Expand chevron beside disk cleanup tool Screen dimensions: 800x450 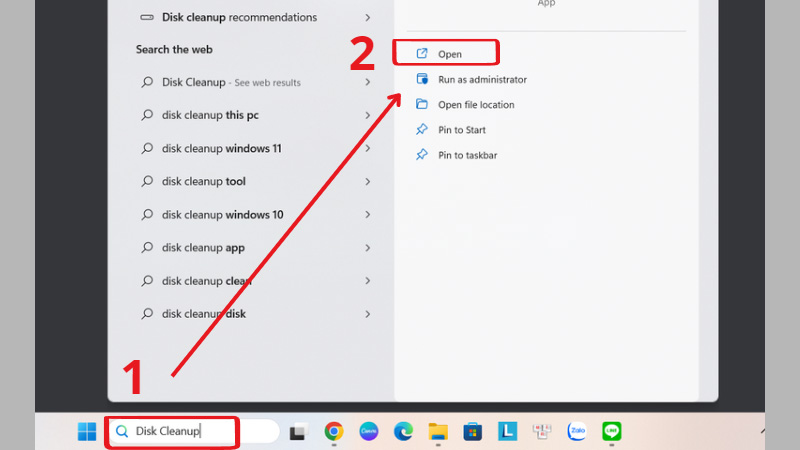[x=368, y=181]
